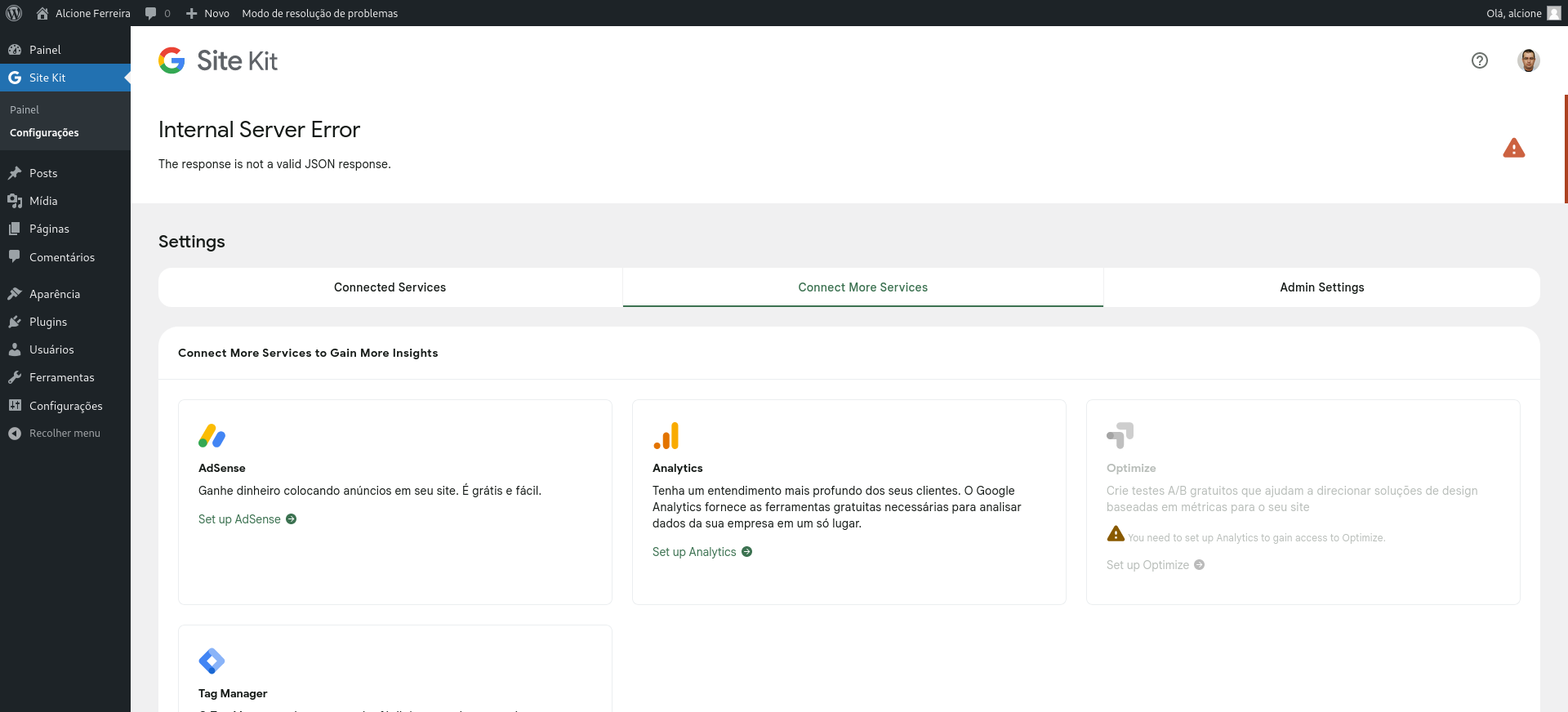The image size is (1568, 712).
Task: Click the Analytics bar chart icon
Action: 666,436
